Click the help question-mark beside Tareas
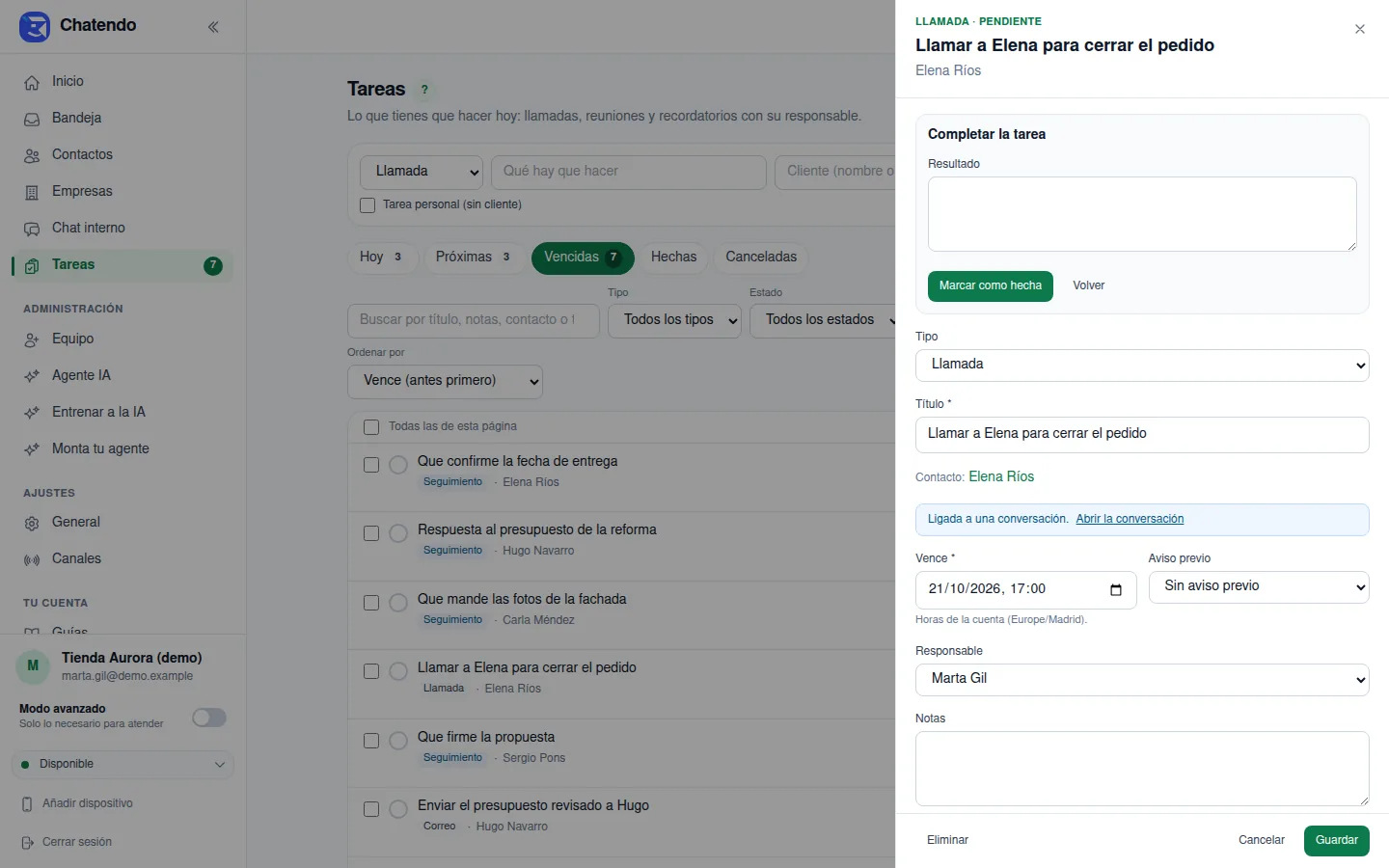The image size is (1389, 868). point(424,90)
